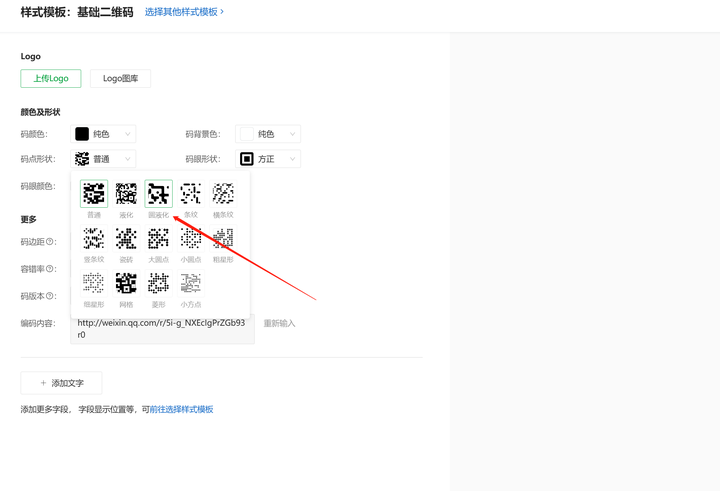The height and width of the screenshot is (491, 720).
Task: Select the 小圆点 dot shape option
Action: click(x=191, y=238)
